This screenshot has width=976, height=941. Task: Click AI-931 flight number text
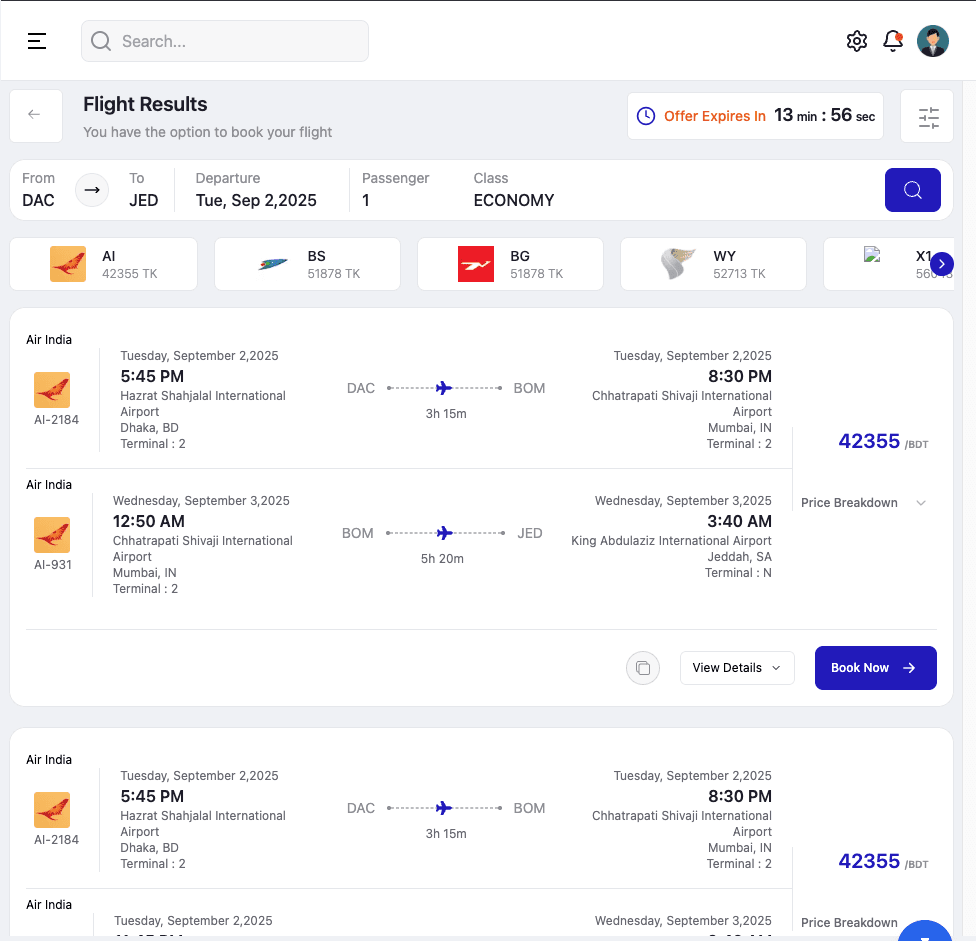53,564
